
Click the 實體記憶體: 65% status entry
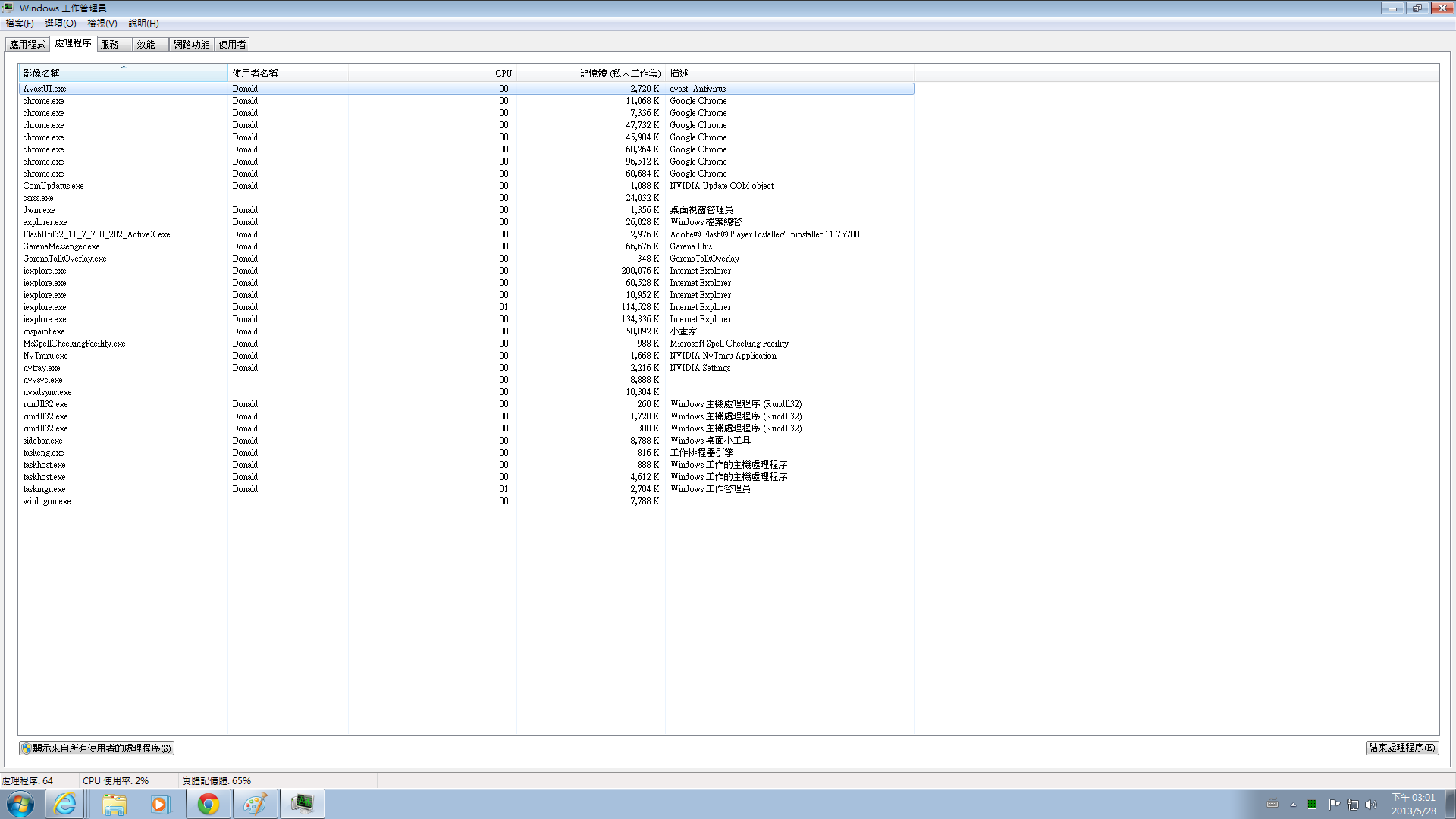[x=216, y=780]
